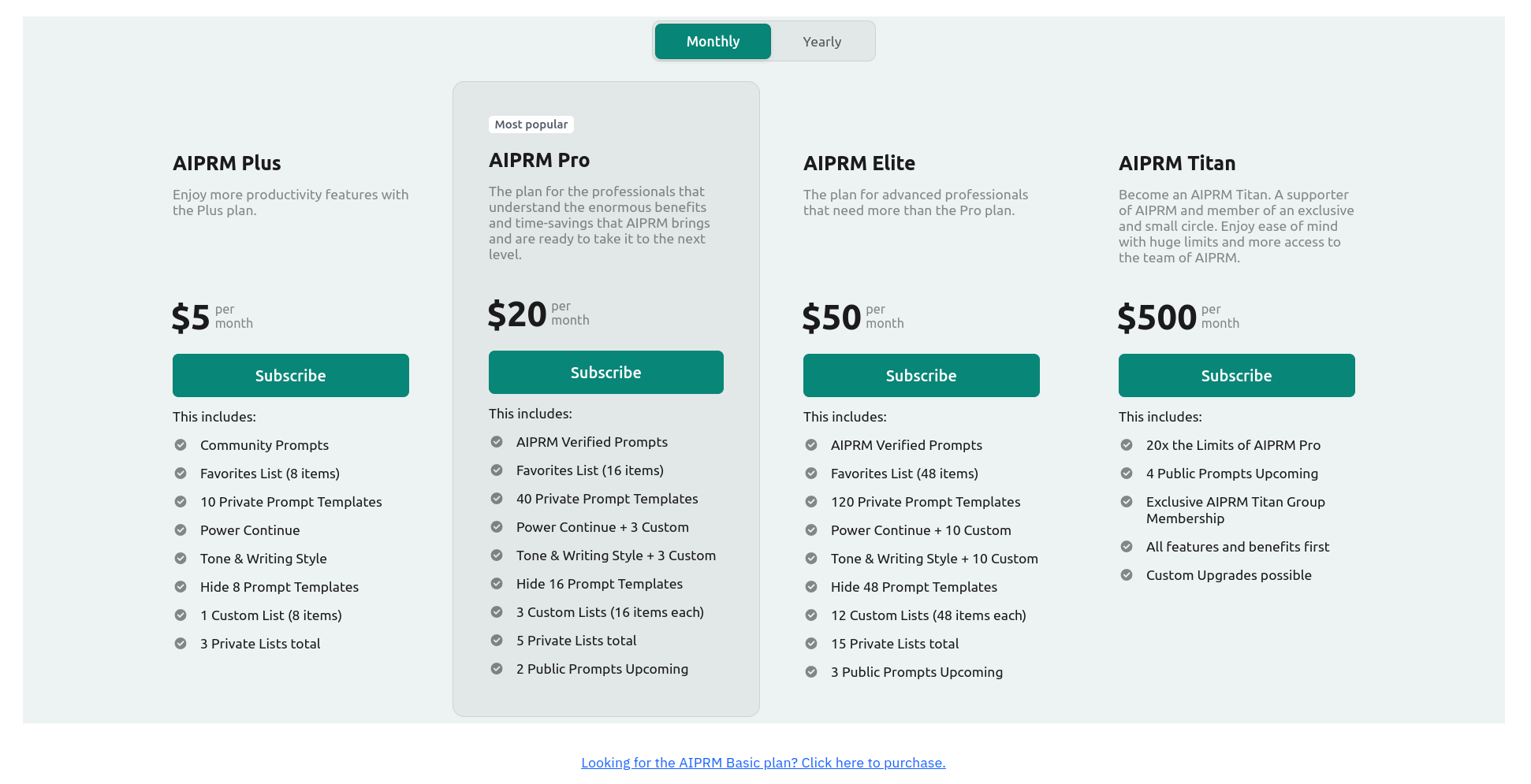
Task: Click checkmark icon beside Community Prompts
Action: coord(181,444)
